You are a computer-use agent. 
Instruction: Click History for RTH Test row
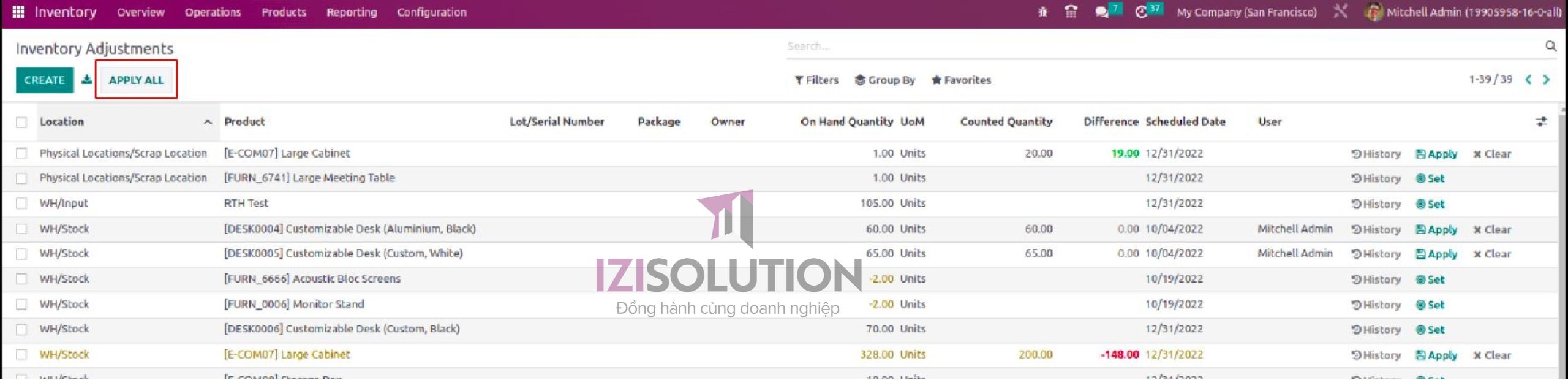pos(1376,204)
